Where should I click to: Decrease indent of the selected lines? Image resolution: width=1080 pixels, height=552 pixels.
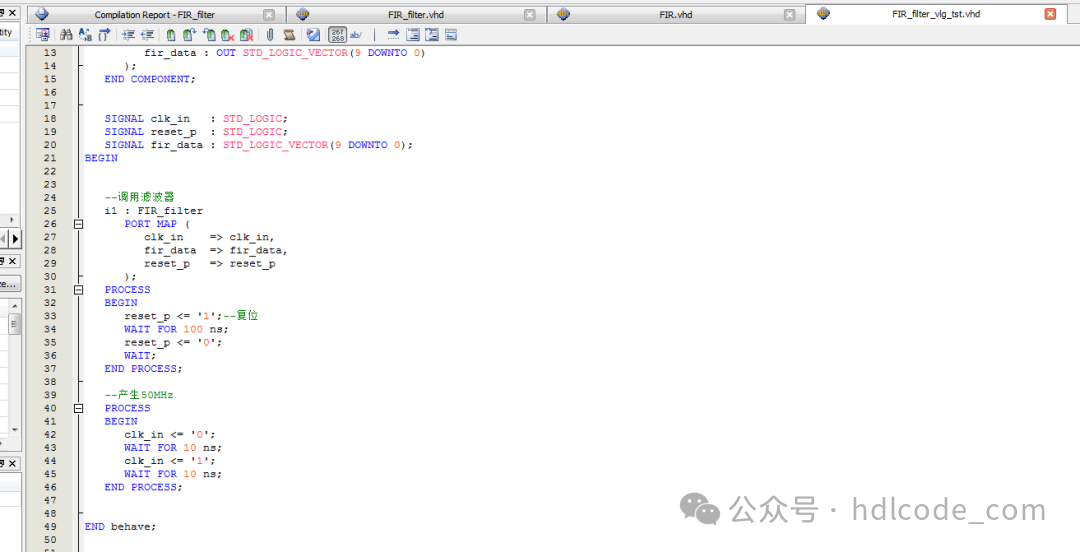pyautogui.click(x=147, y=34)
